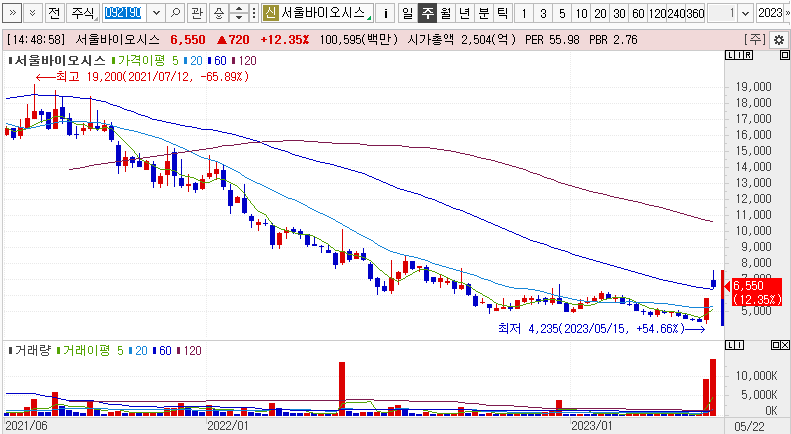Switch chart to daily (일) period
The width and height of the screenshot is (791, 434).
pyautogui.click(x=408, y=13)
